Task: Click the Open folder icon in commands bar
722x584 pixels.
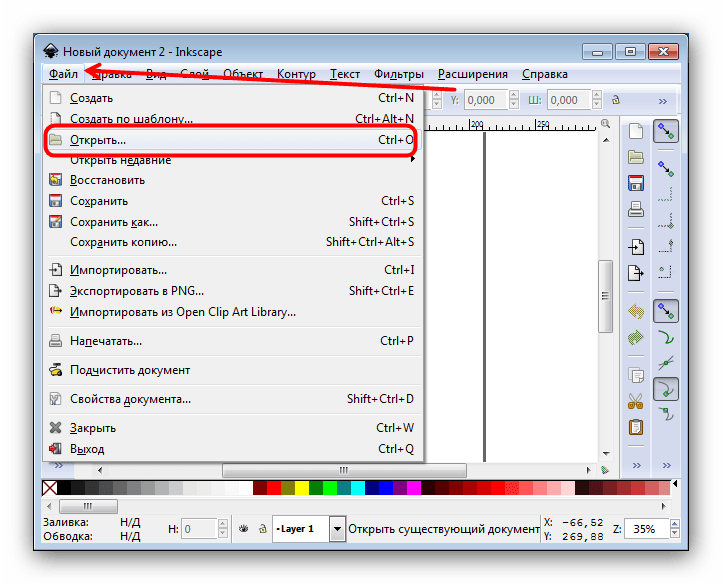Action: tap(636, 158)
